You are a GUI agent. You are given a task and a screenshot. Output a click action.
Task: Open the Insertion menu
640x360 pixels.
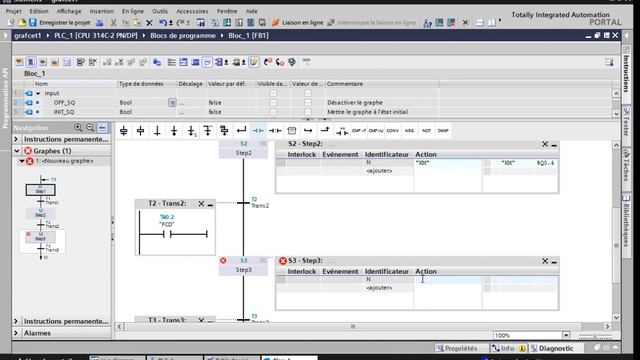[x=102, y=11]
